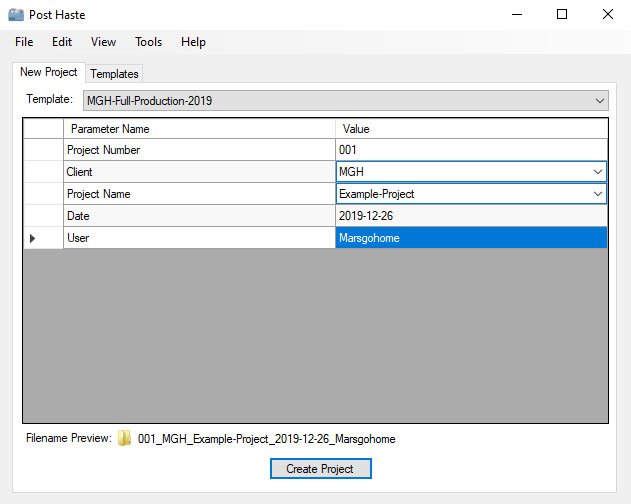Click the Template: label
Viewport: 631px width, 504px height.
point(49,99)
